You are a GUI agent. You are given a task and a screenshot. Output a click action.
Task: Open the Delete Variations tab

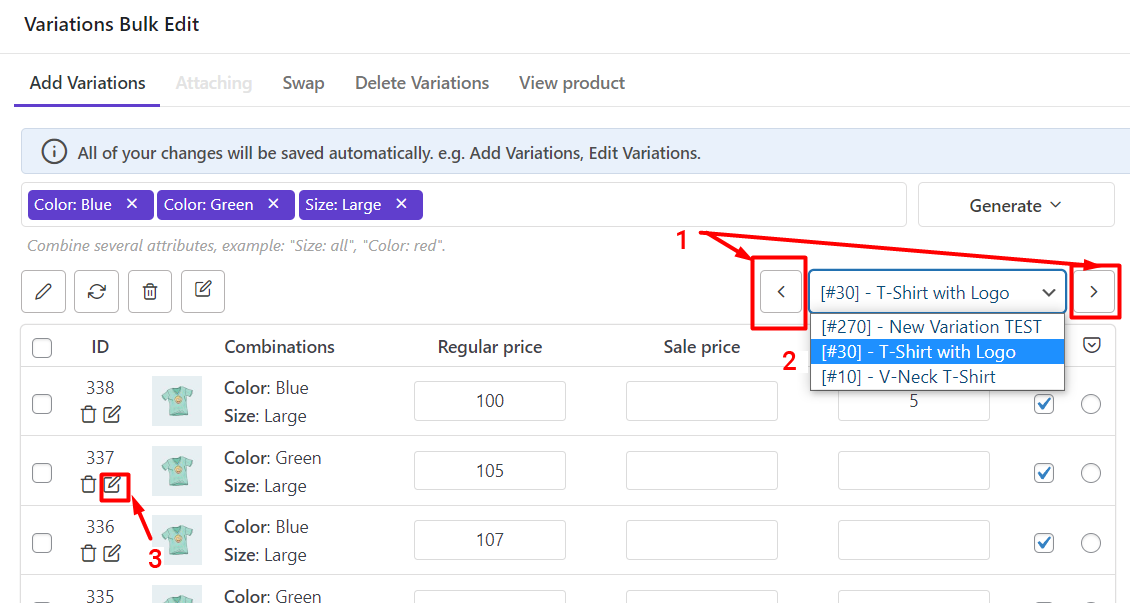[422, 83]
